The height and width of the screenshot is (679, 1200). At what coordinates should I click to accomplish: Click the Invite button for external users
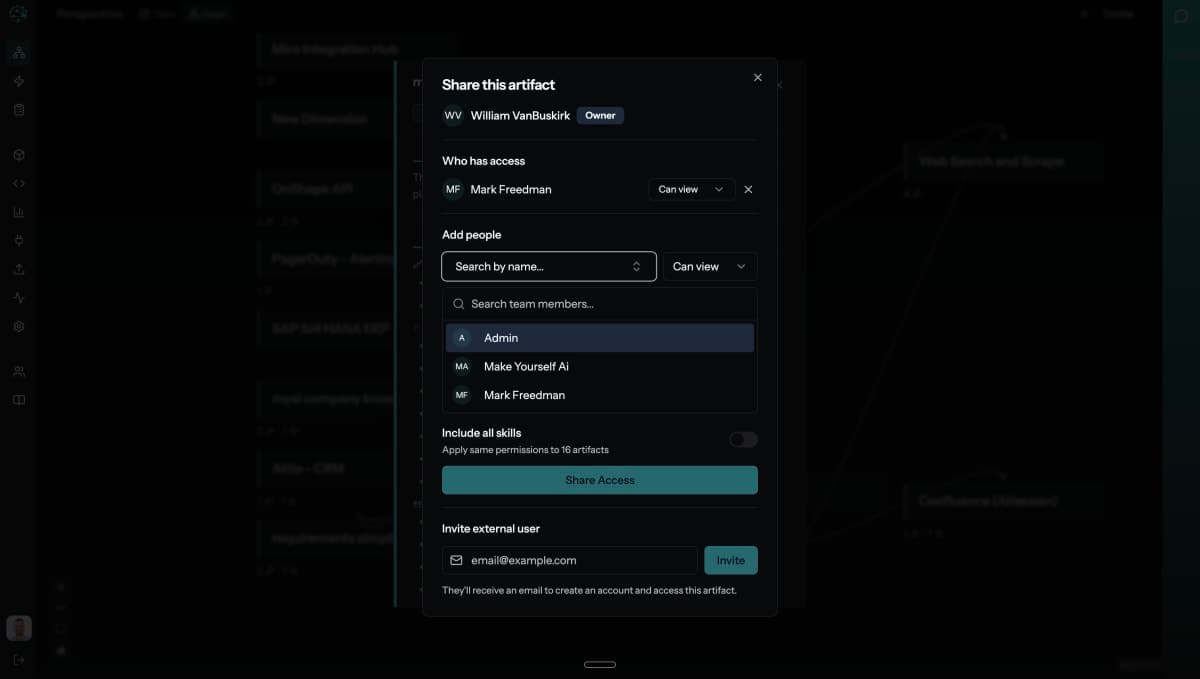click(x=730, y=560)
